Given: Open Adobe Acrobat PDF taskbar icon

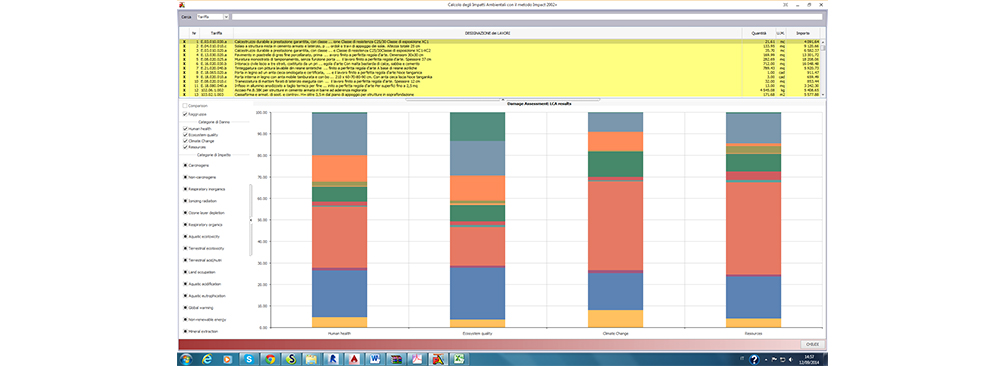Looking at the screenshot, I should click(x=417, y=359).
